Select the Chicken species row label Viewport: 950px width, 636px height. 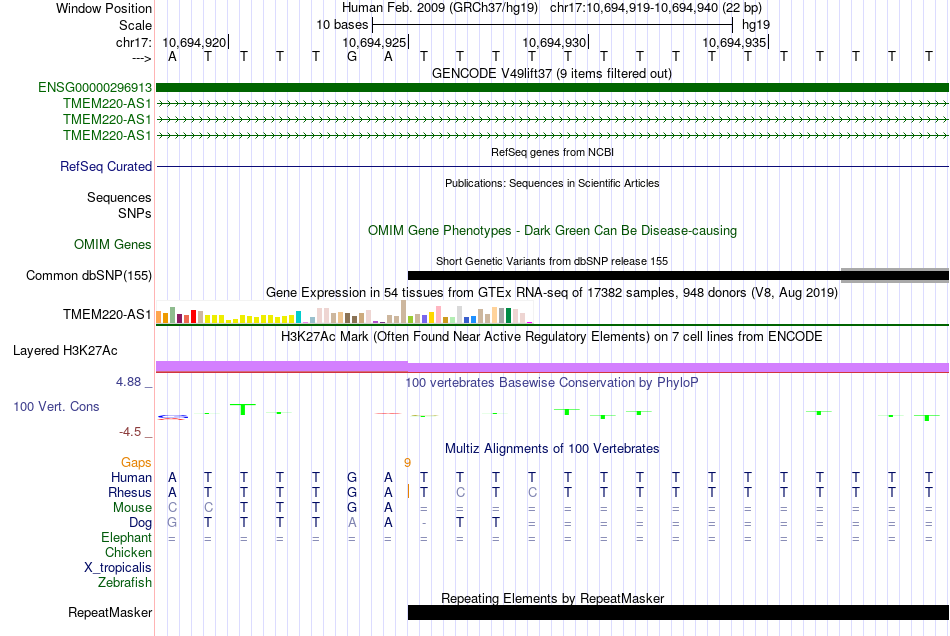click(128, 552)
